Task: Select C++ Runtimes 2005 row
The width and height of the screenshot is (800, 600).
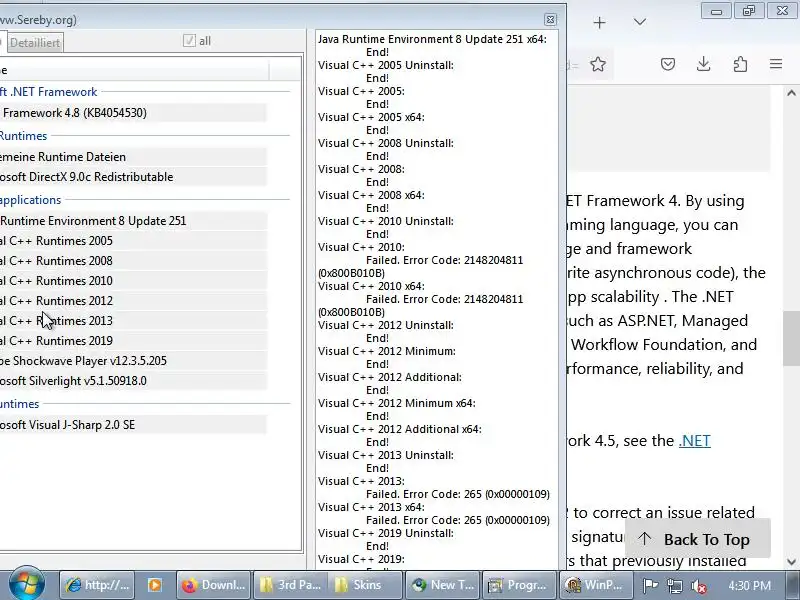Action: pos(133,241)
